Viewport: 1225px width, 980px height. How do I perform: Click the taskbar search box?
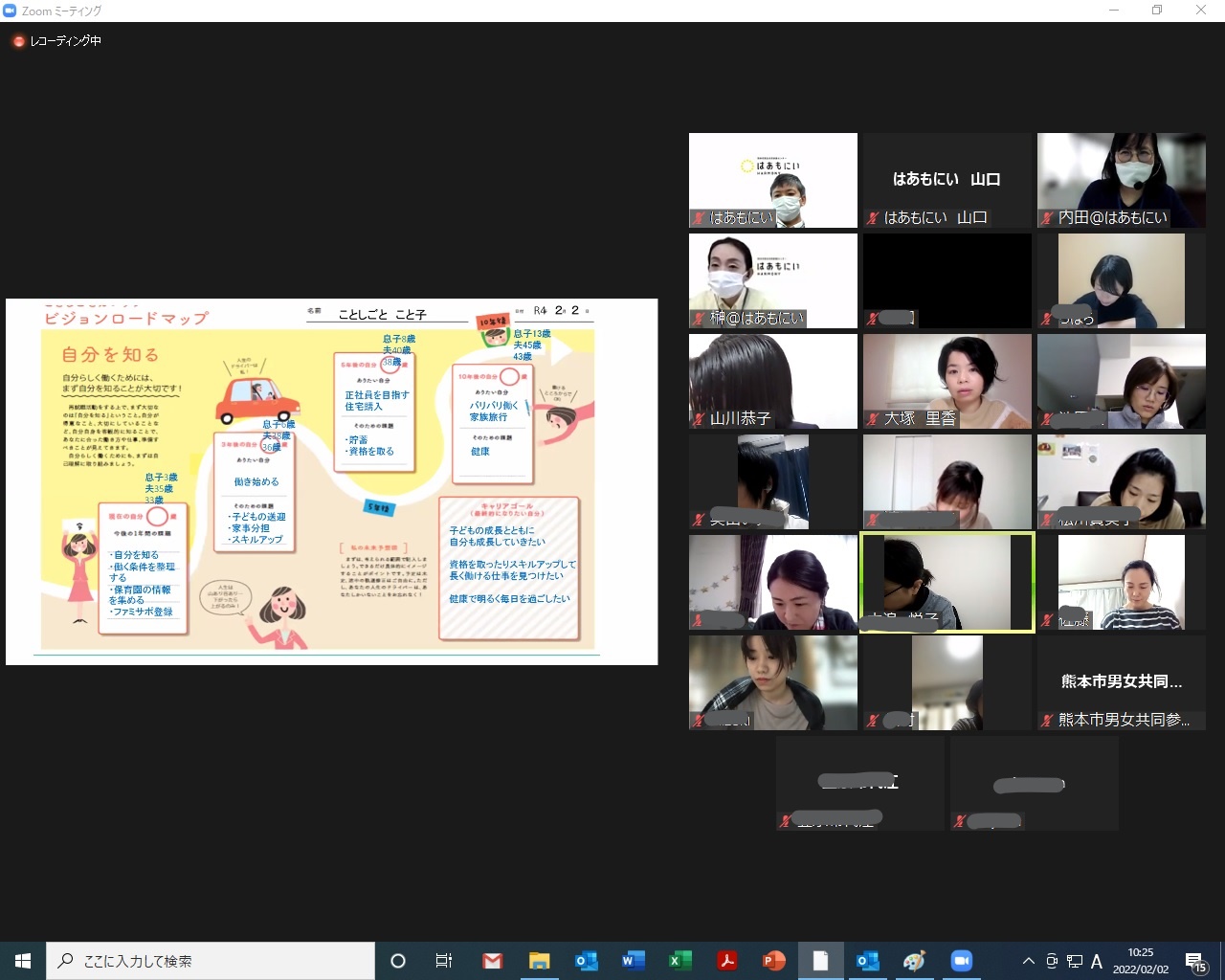pyautogui.click(x=211, y=961)
